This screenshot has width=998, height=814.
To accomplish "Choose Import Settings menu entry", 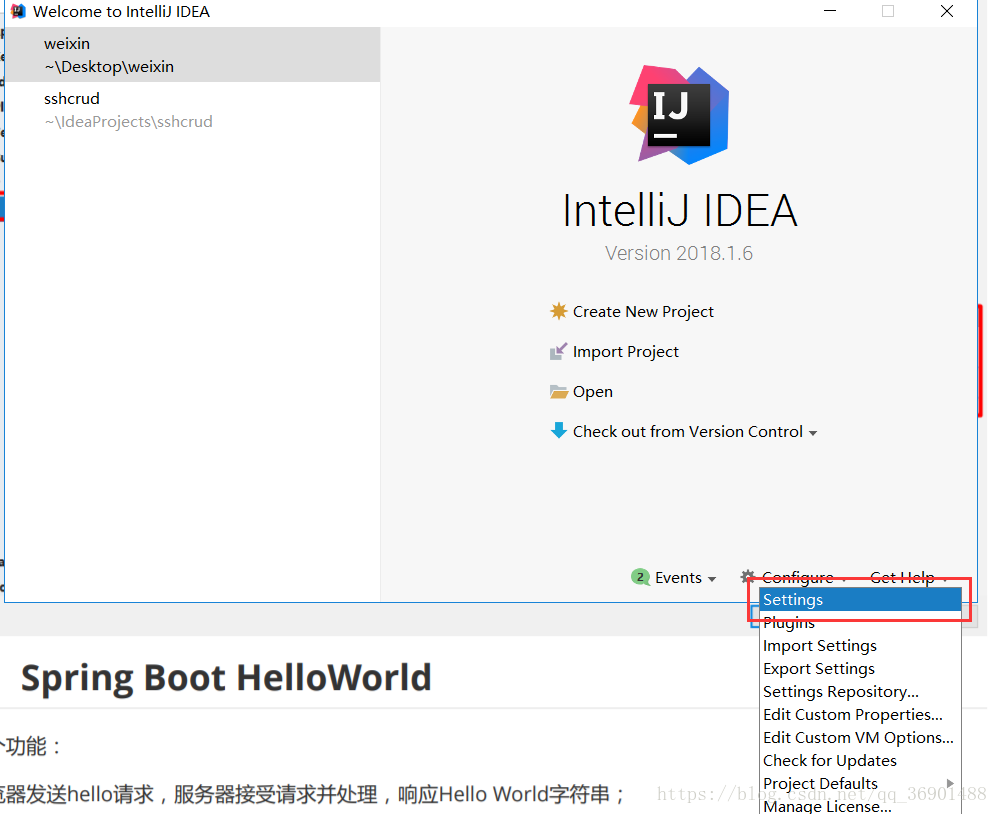I will click(x=861, y=645).
